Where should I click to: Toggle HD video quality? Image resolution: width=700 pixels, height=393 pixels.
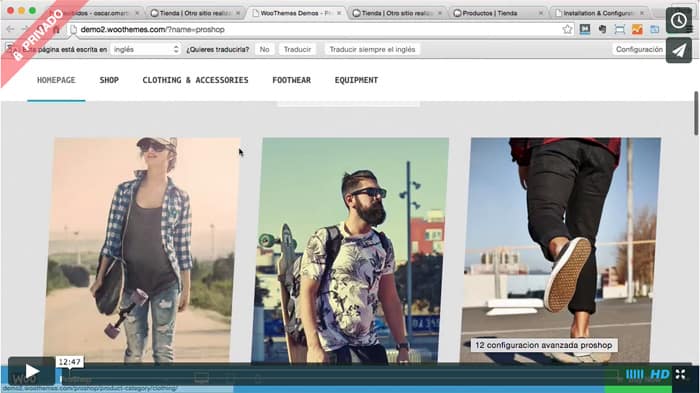pos(659,374)
